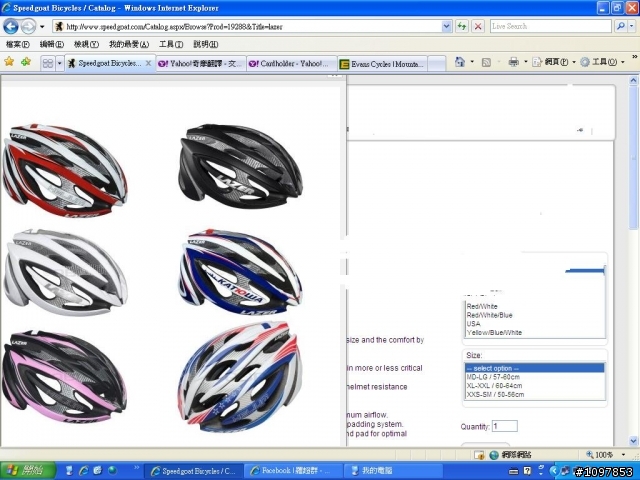Click the address bar URL field

247,27
